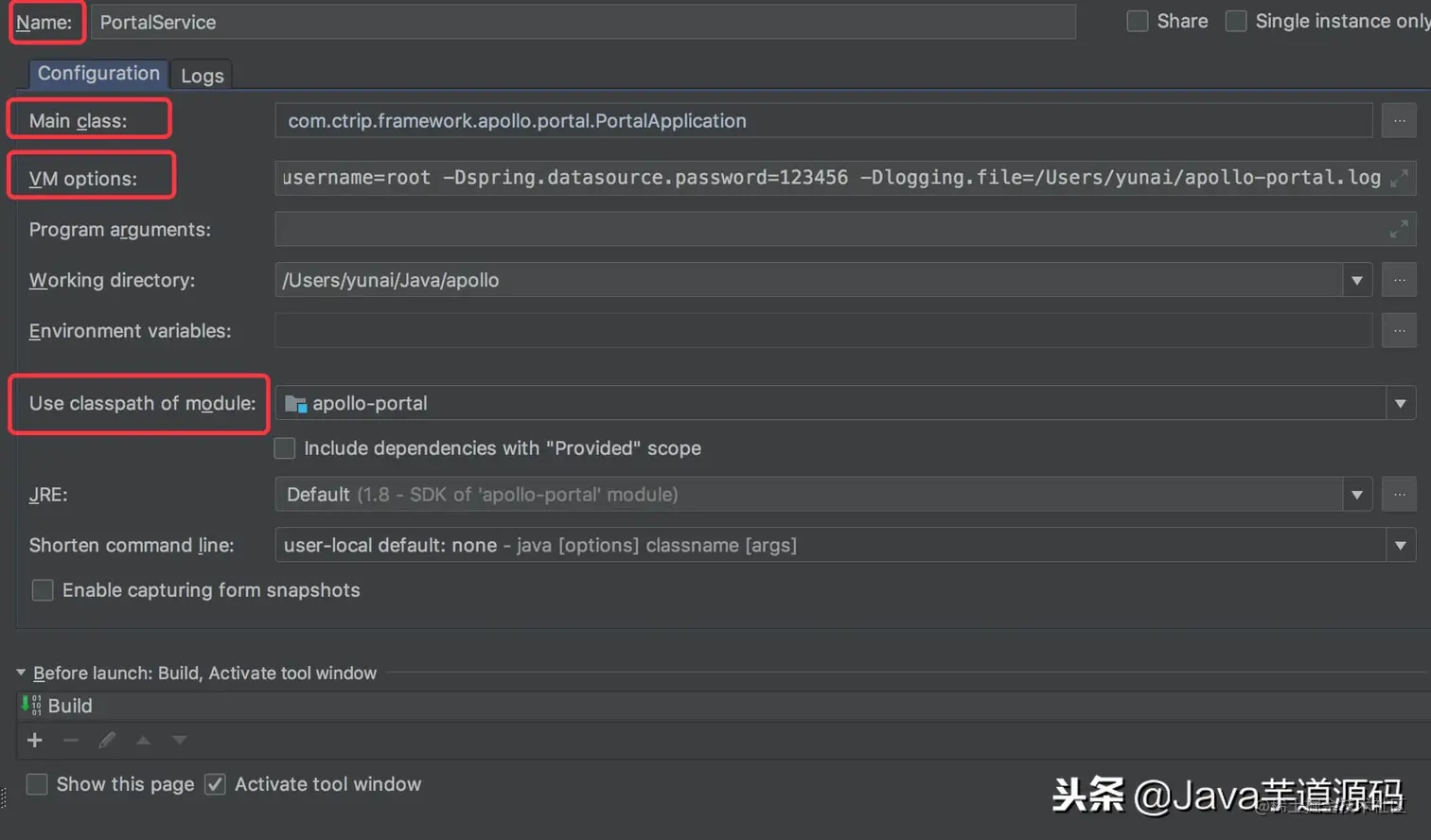Open the Working directory dropdown

tap(1357, 279)
